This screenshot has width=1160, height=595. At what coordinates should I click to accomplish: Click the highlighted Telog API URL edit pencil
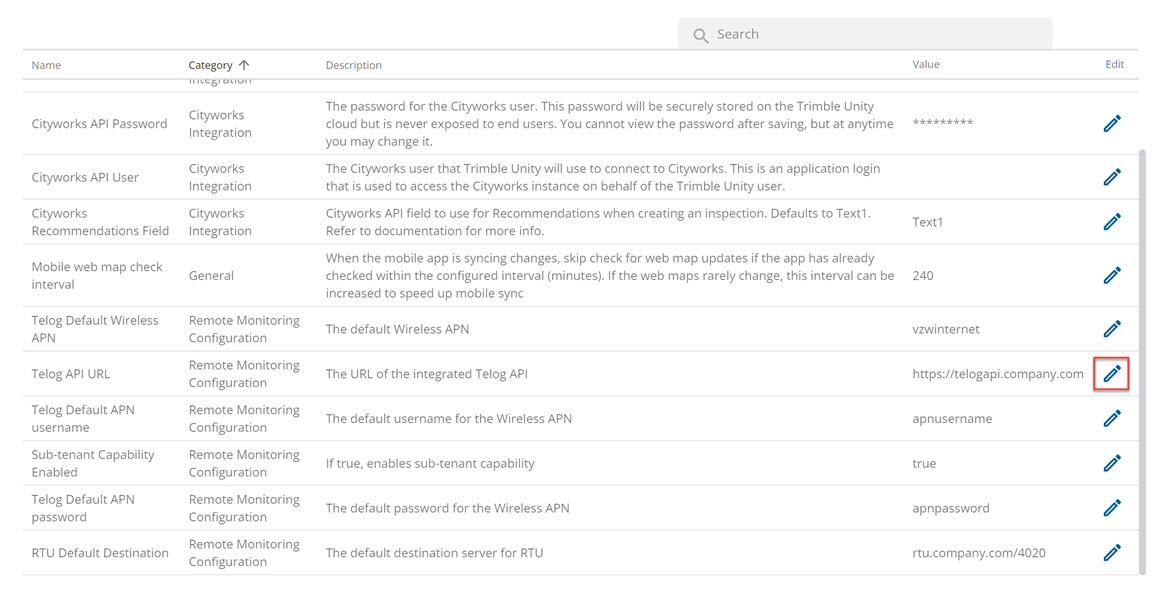coord(1112,374)
